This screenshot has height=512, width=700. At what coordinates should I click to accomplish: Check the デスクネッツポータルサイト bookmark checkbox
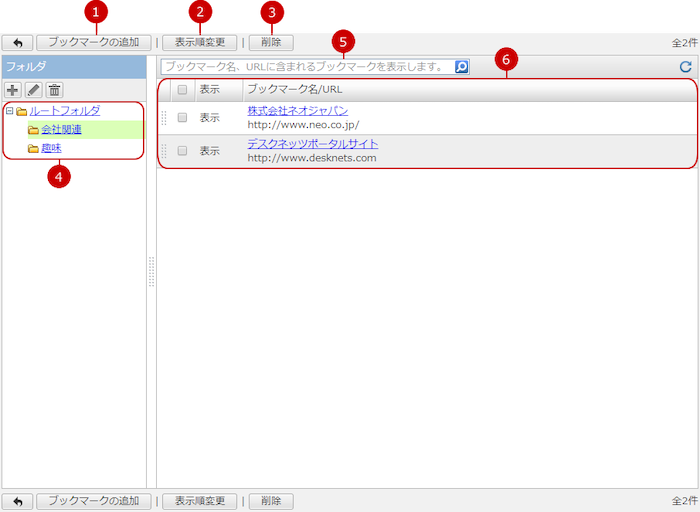pyautogui.click(x=182, y=151)
